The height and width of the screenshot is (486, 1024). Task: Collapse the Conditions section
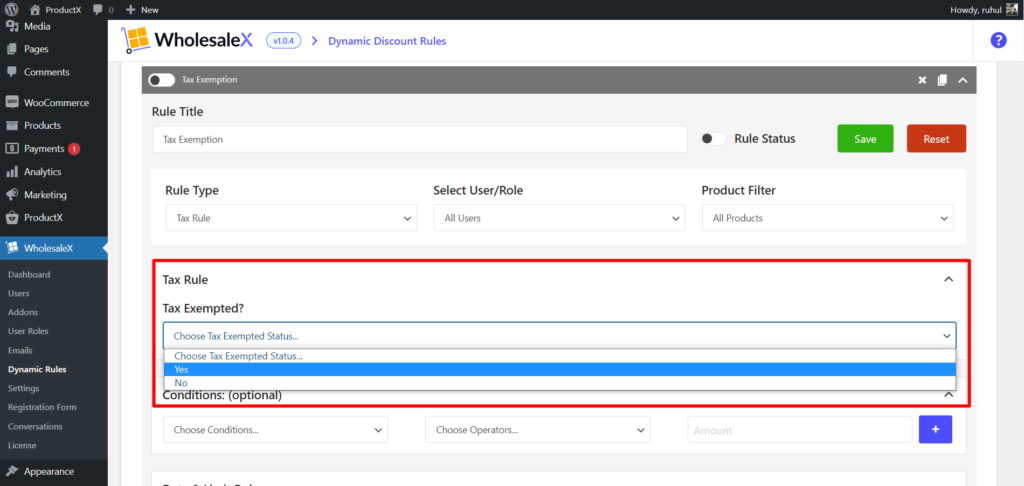[949, 394]
